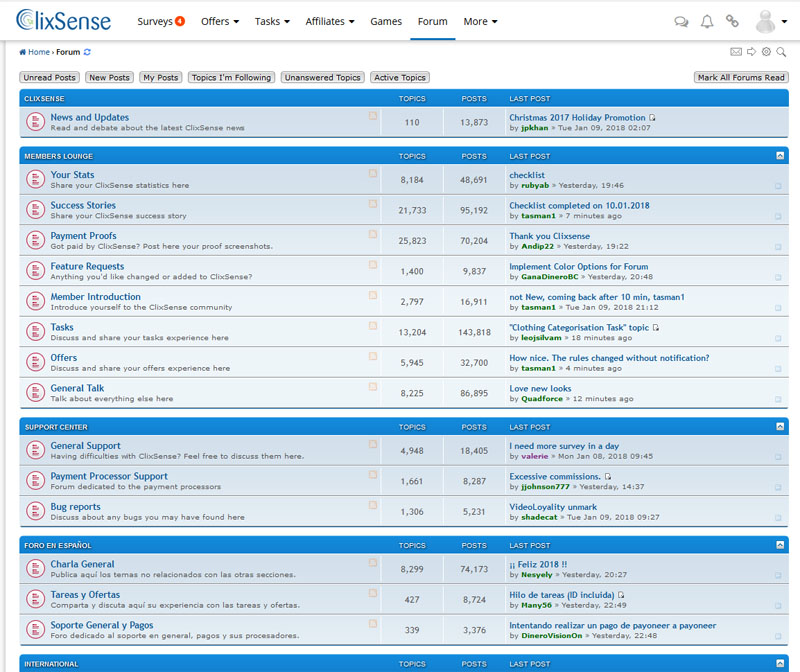Click the chain link icon in header
The height and width of the screenshot is (672, 800).
pos(732,21)
